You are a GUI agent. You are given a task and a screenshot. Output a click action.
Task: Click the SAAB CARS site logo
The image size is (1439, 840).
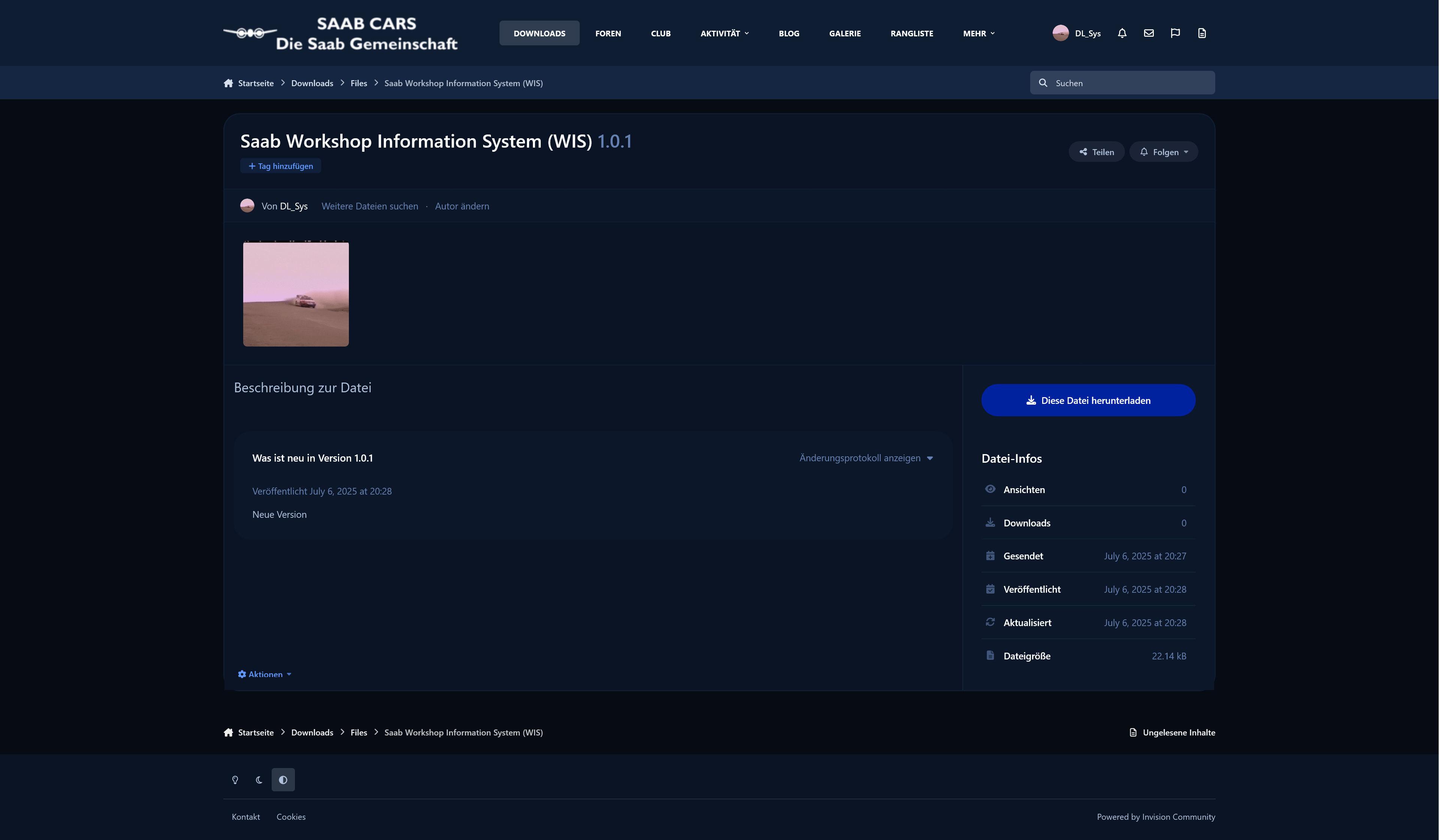(x=340, y=33)
